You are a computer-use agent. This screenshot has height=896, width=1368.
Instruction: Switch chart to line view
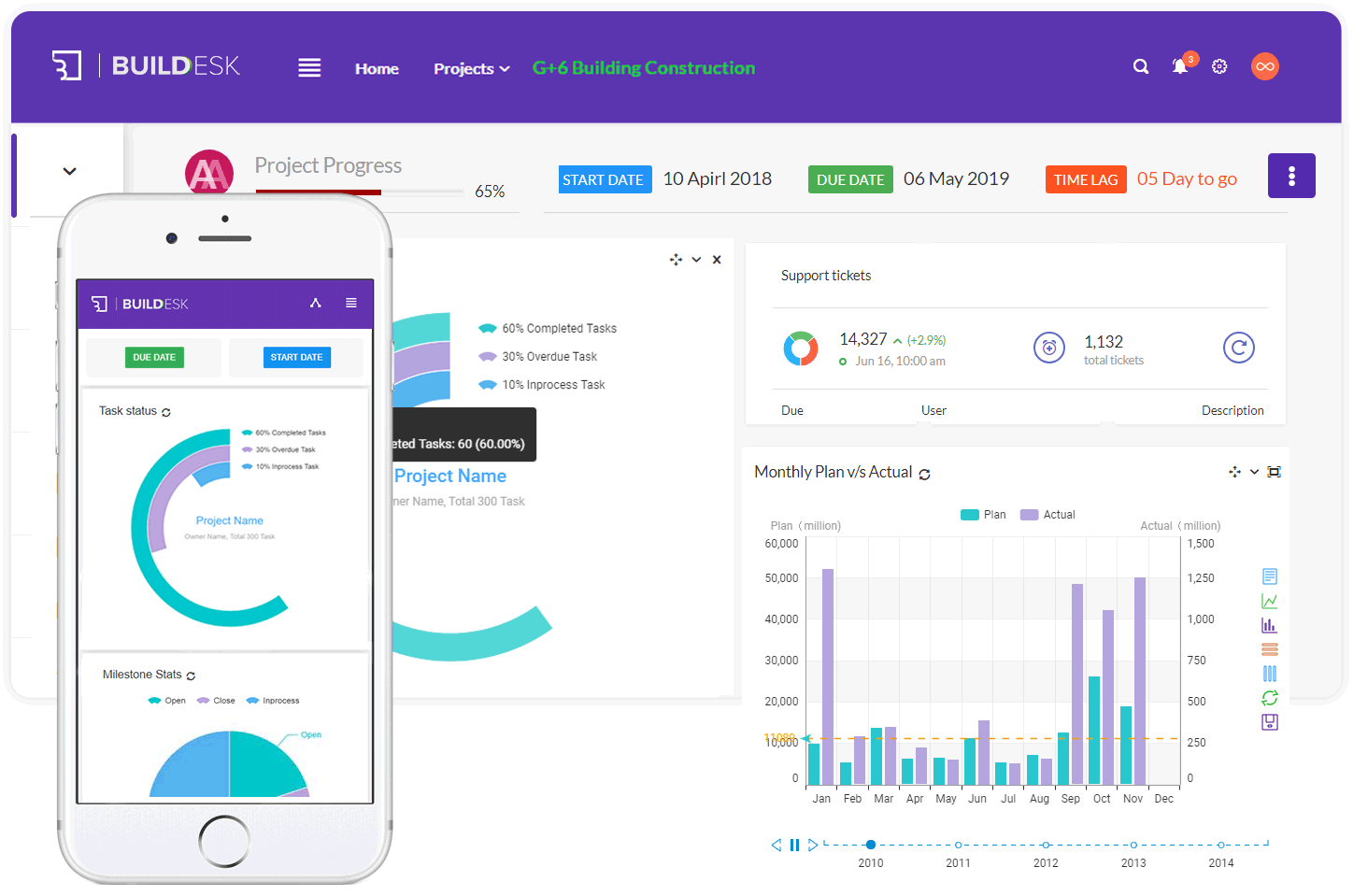1270,601
